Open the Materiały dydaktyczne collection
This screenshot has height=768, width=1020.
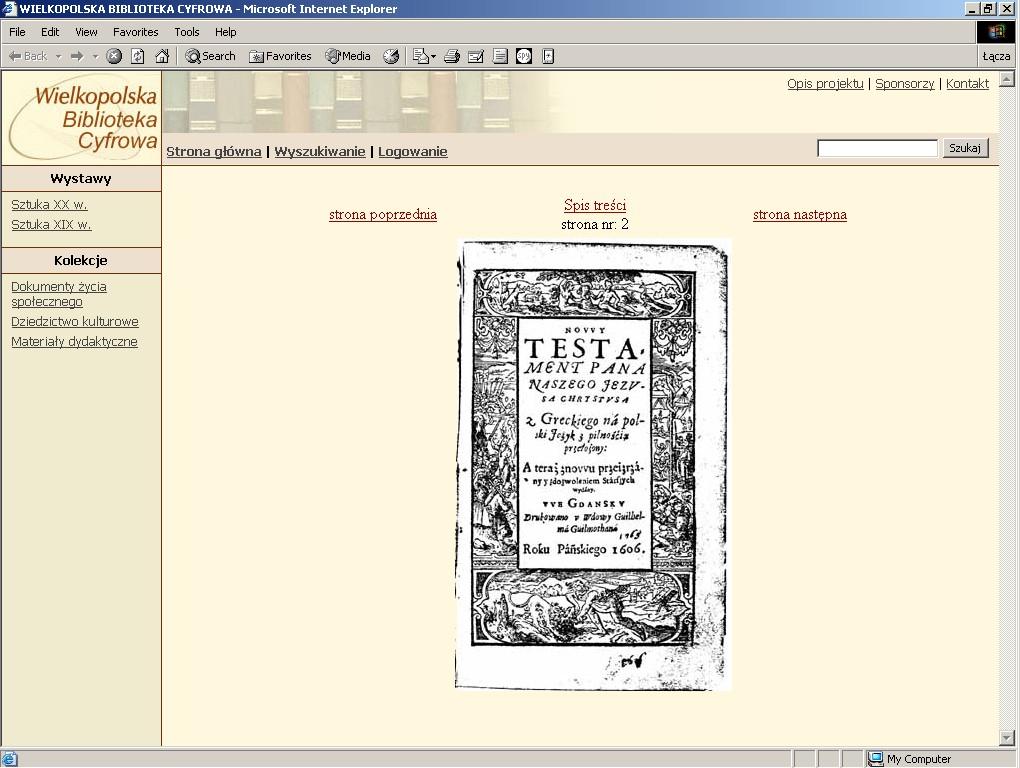point(74,342)
